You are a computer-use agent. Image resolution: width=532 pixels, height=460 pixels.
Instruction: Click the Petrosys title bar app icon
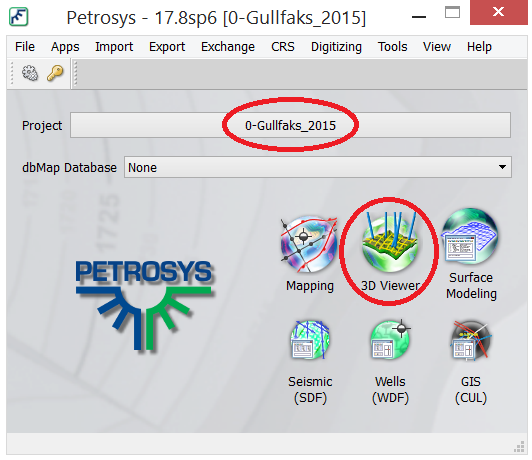(19, 16)
